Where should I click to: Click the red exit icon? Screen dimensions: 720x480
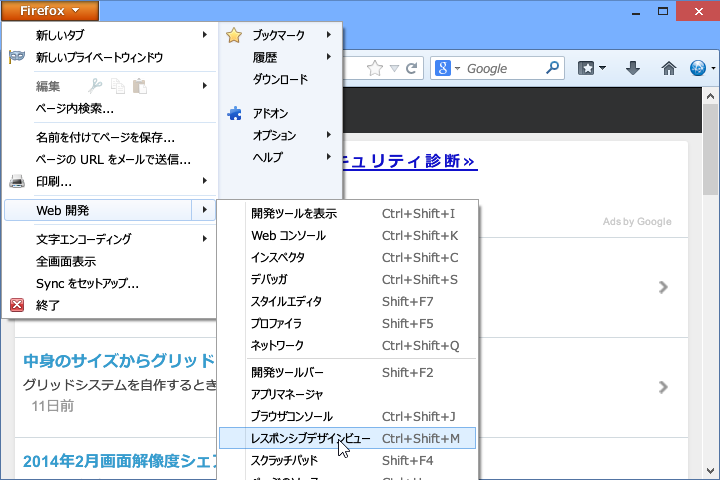[17, 305]
